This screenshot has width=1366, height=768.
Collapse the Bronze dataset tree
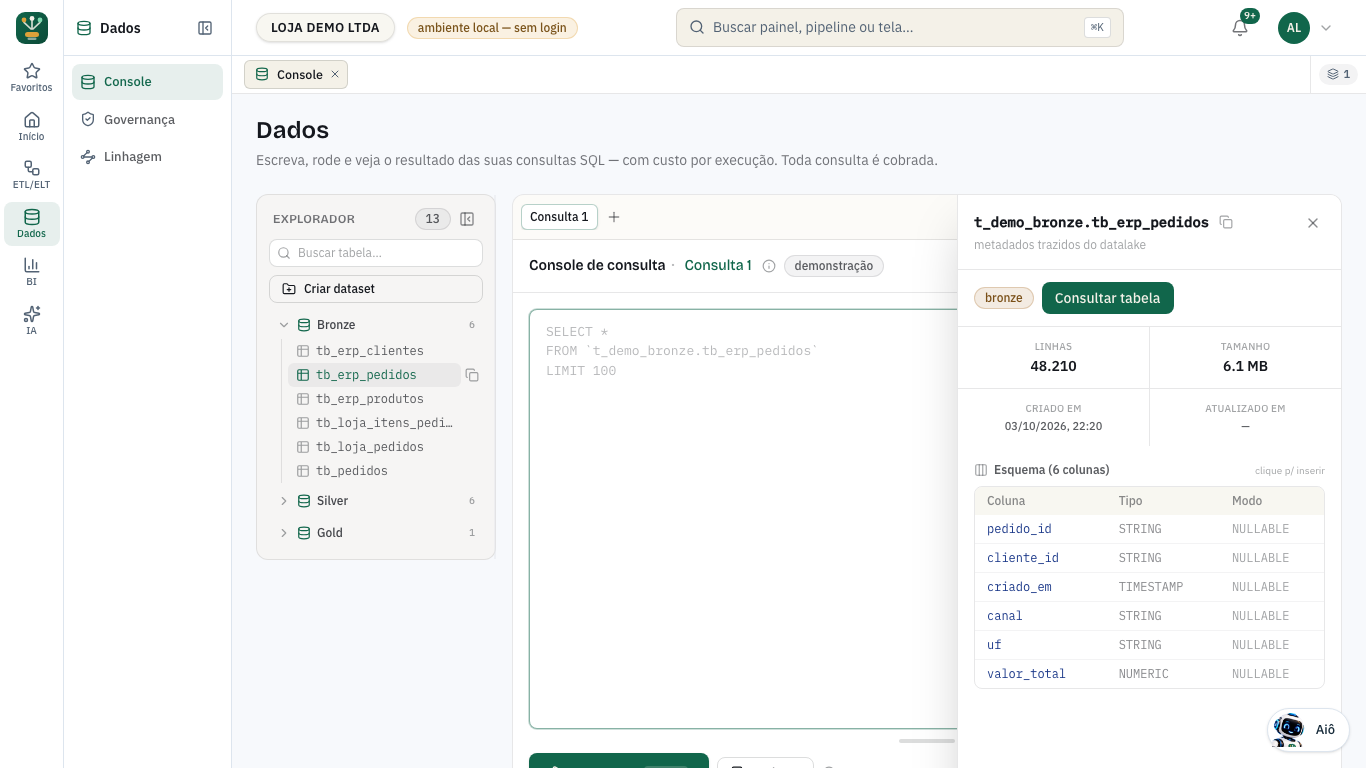[x=284, y=325]
